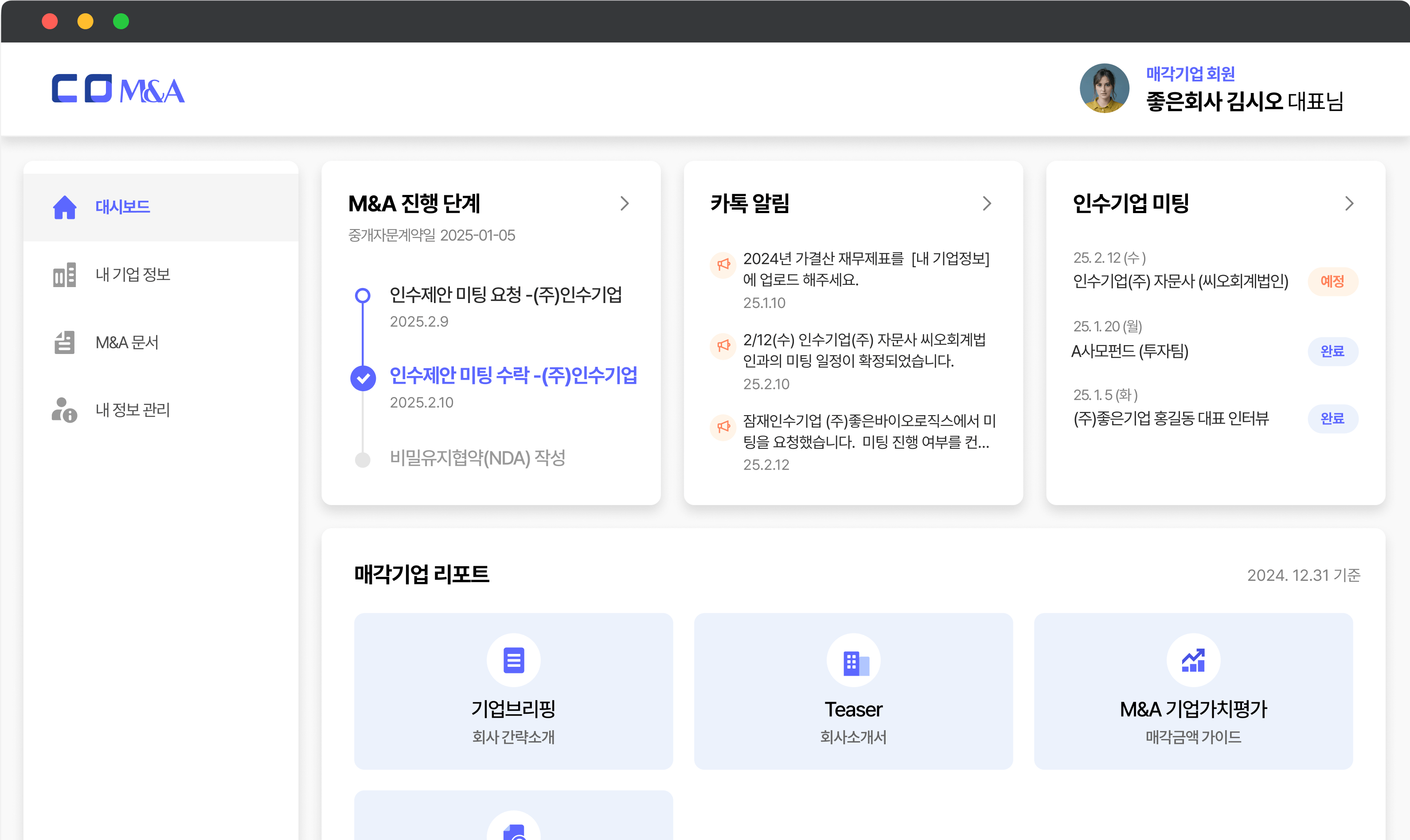1410x840 pixels.
Task: Click the 중개자문계약일 2025-01-05 text
Action: [x=431, y=235]
